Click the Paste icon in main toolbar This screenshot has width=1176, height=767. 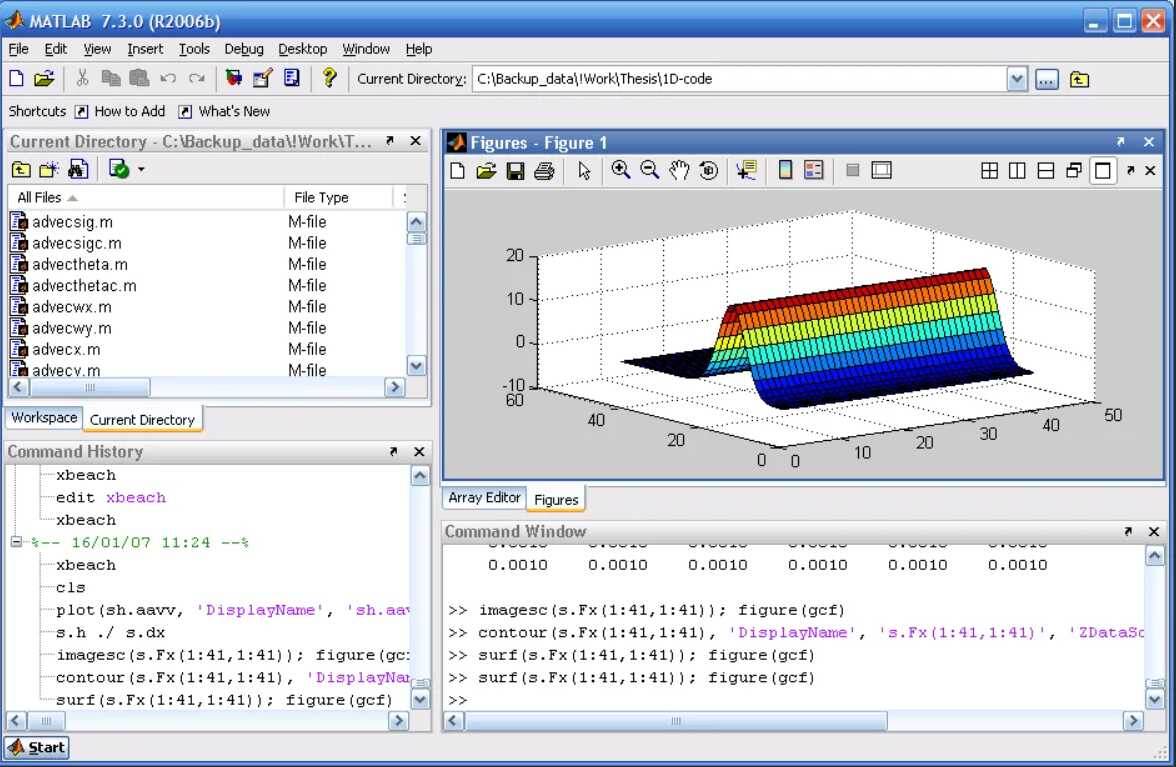[139, 78]
